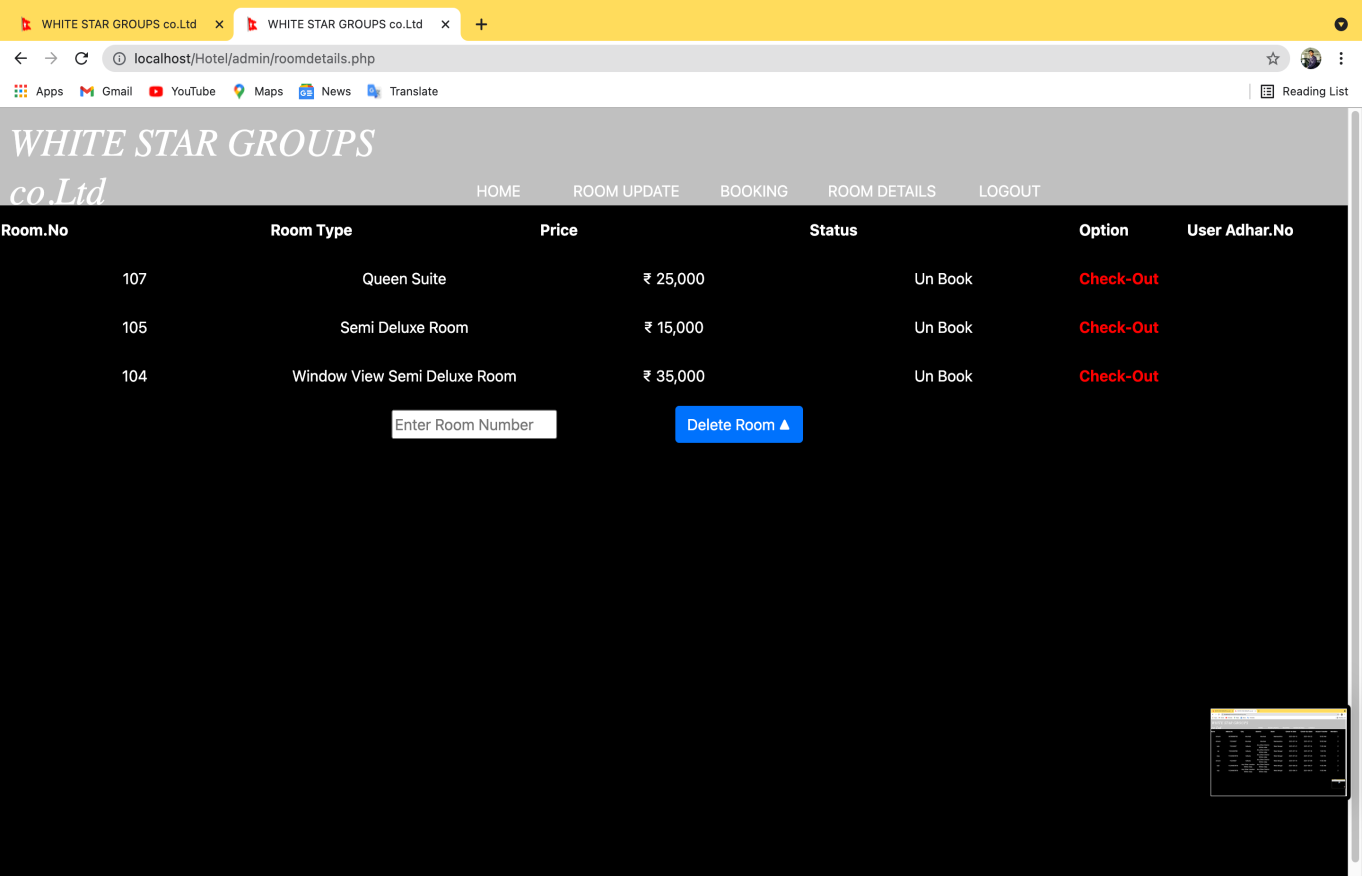1362x876 pixels.
Task: Open YouTube from the bookmarks bar
Action: pos(182,91)
